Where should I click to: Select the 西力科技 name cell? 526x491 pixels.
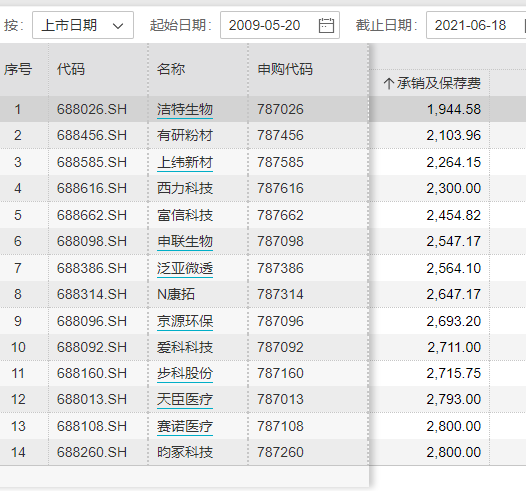pyautogui.click(x=185, y=188)
